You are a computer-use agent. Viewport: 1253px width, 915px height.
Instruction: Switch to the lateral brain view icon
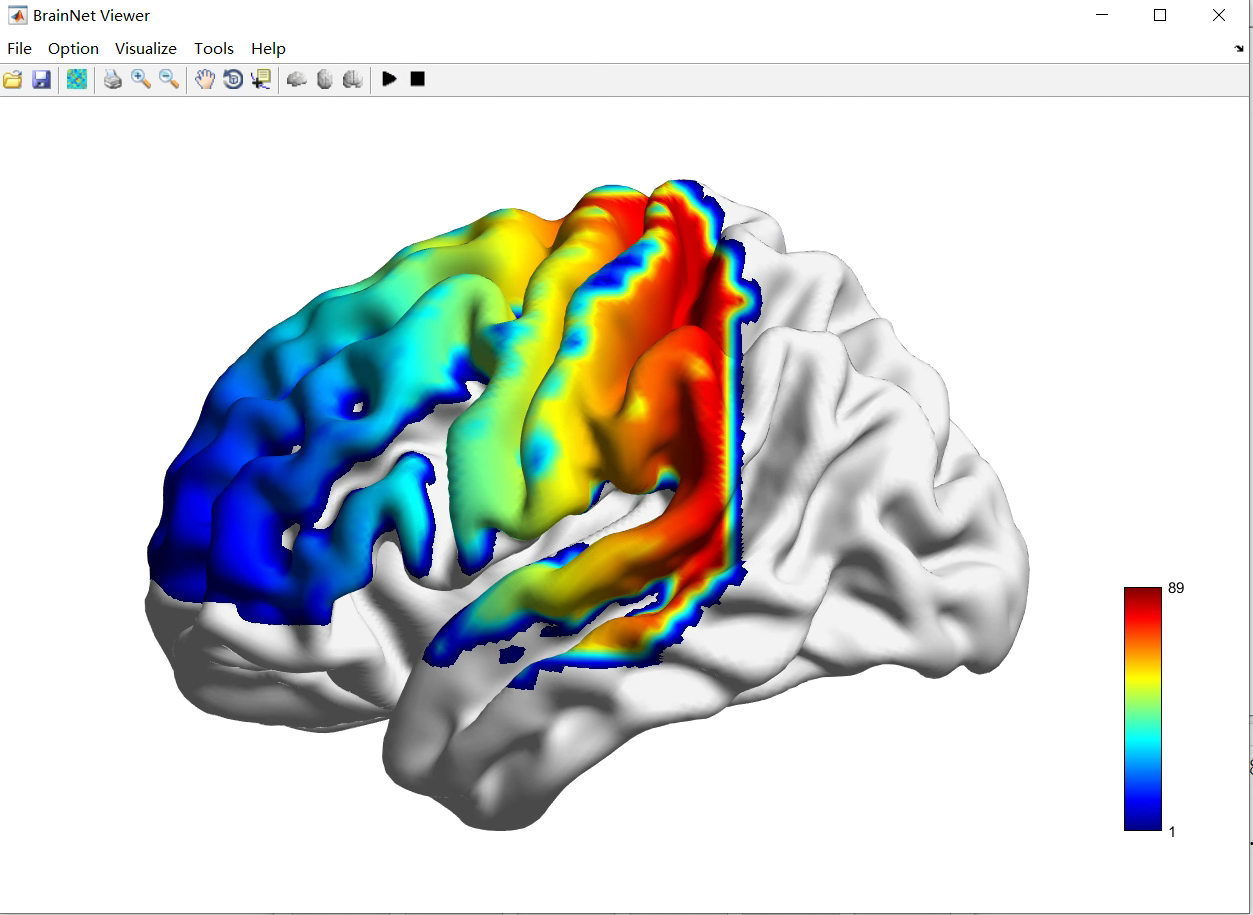pyautogui.click(x=295, y=79)
